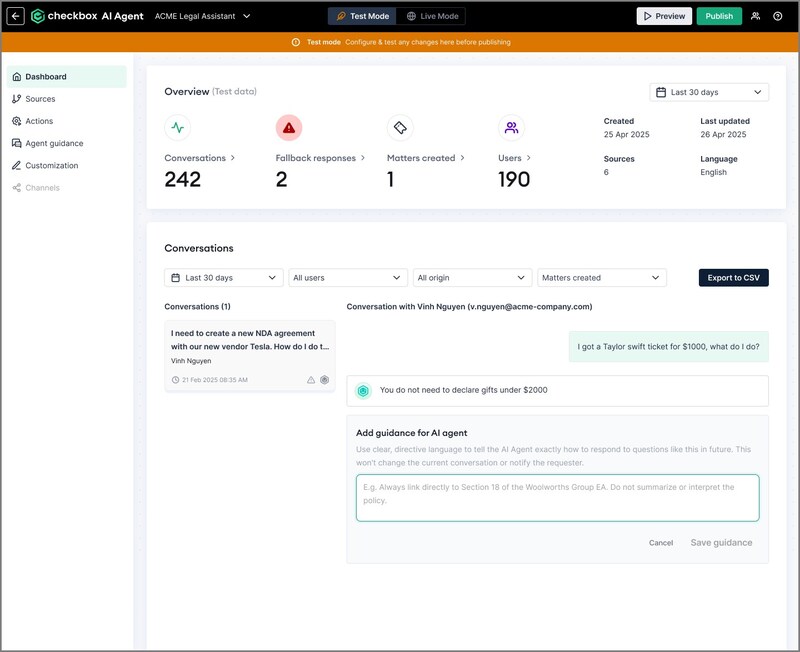Expand Users stat chevron
800x652 pixels.
pyautogui.click(x=529, y=158)
